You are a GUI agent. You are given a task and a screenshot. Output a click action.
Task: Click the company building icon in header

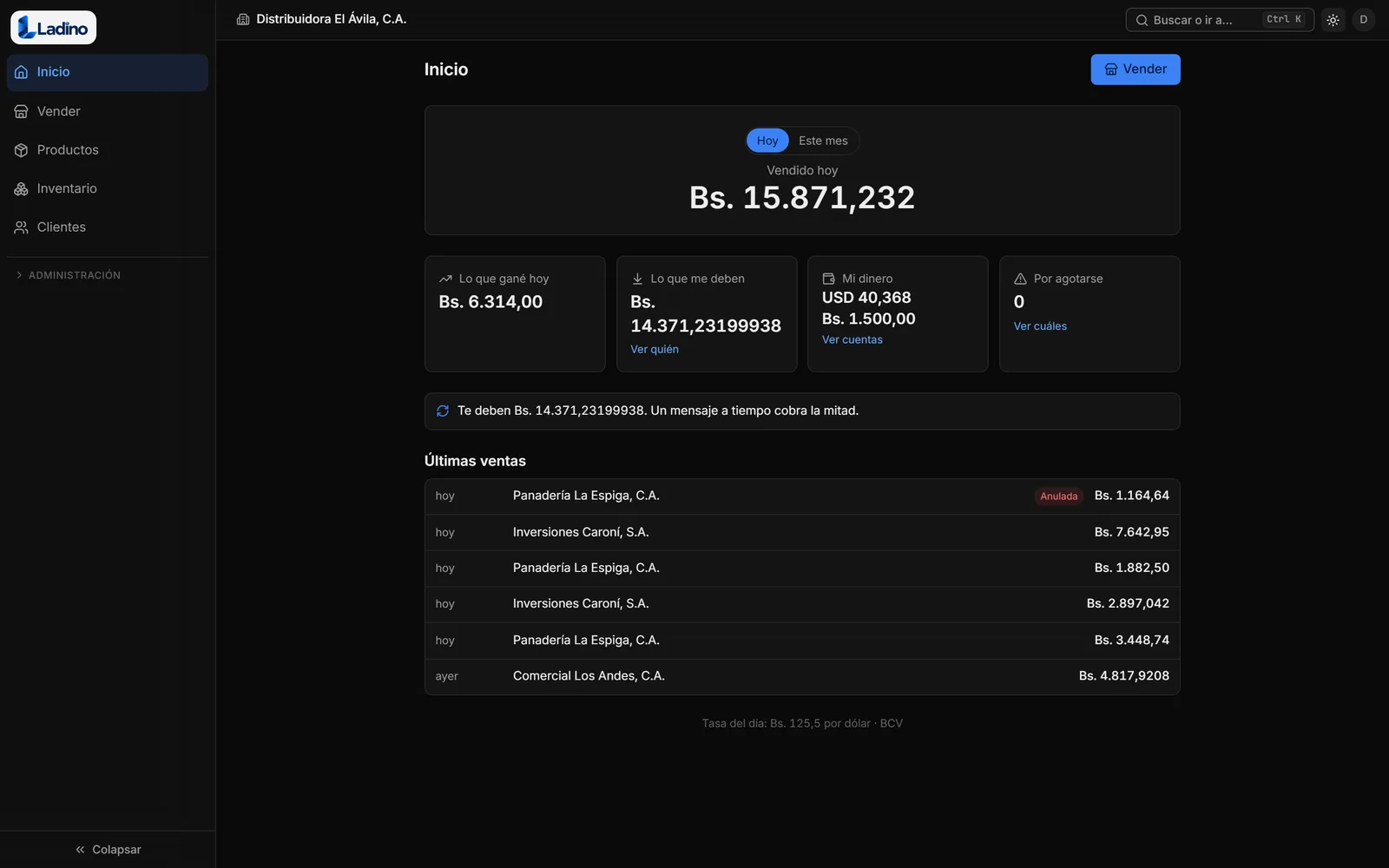[x=243, y=19]
